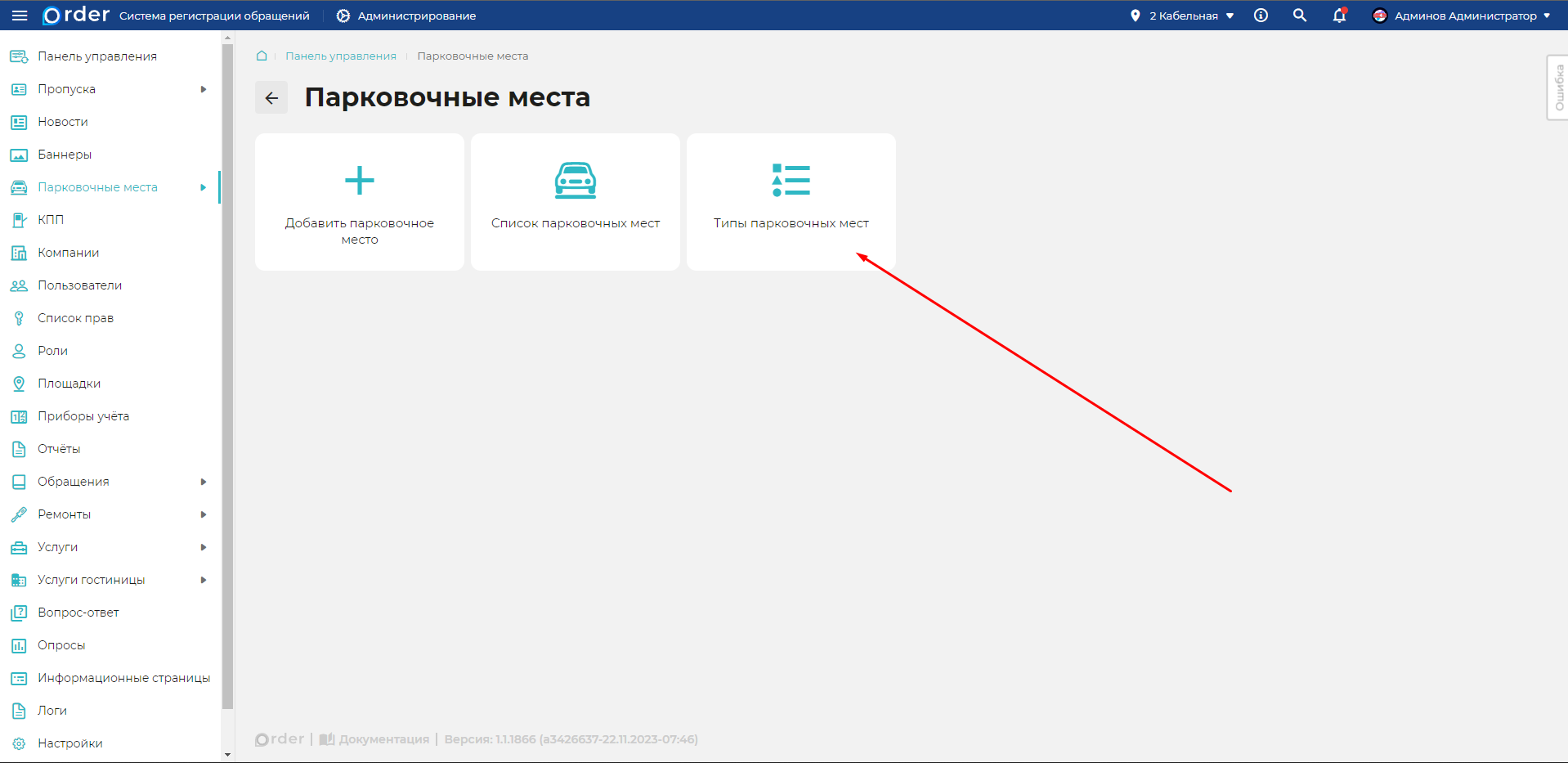This screenshot has width=1568, height=763.
Task: Expand the Обращения submenu arrow
Action: pyautogui.click(x=204, y=482)
